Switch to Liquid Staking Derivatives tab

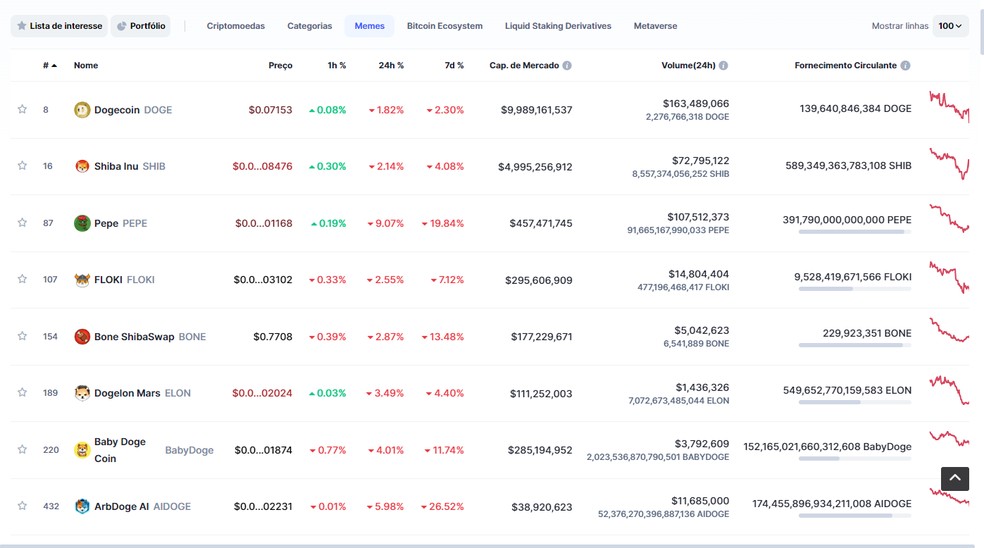point(558,26)
